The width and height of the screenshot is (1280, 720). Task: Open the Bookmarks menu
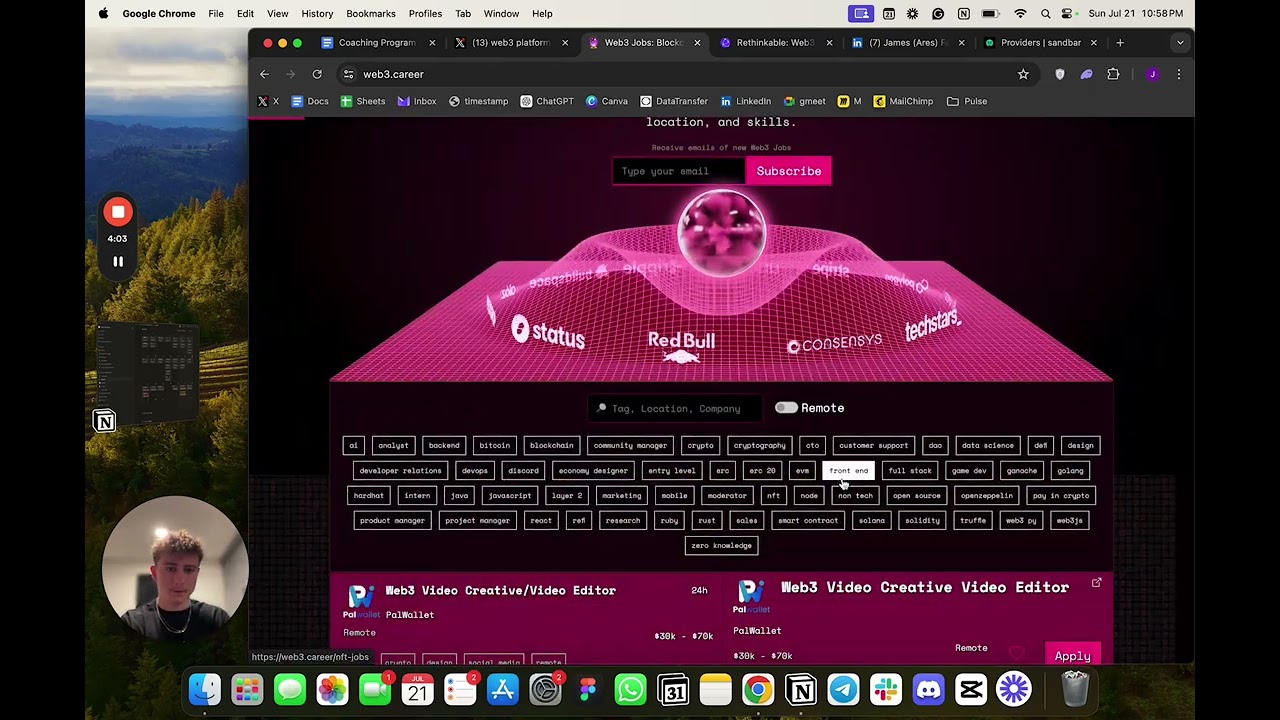371,14
